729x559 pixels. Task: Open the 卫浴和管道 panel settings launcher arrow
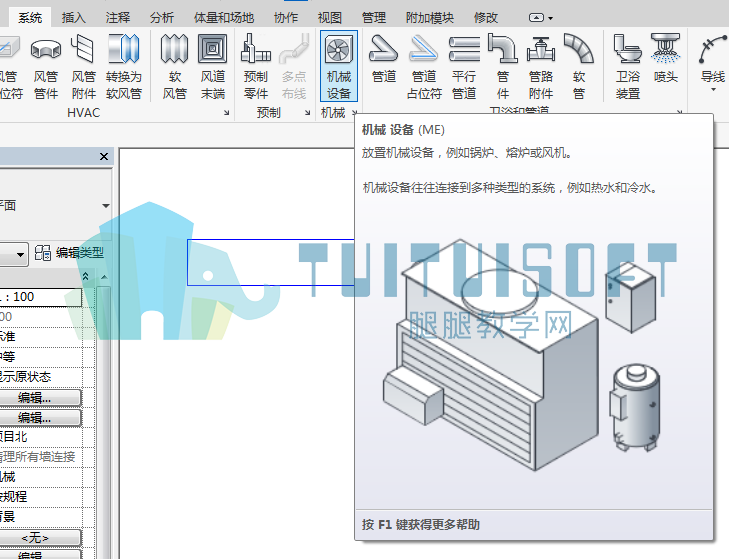coord(679,112)
